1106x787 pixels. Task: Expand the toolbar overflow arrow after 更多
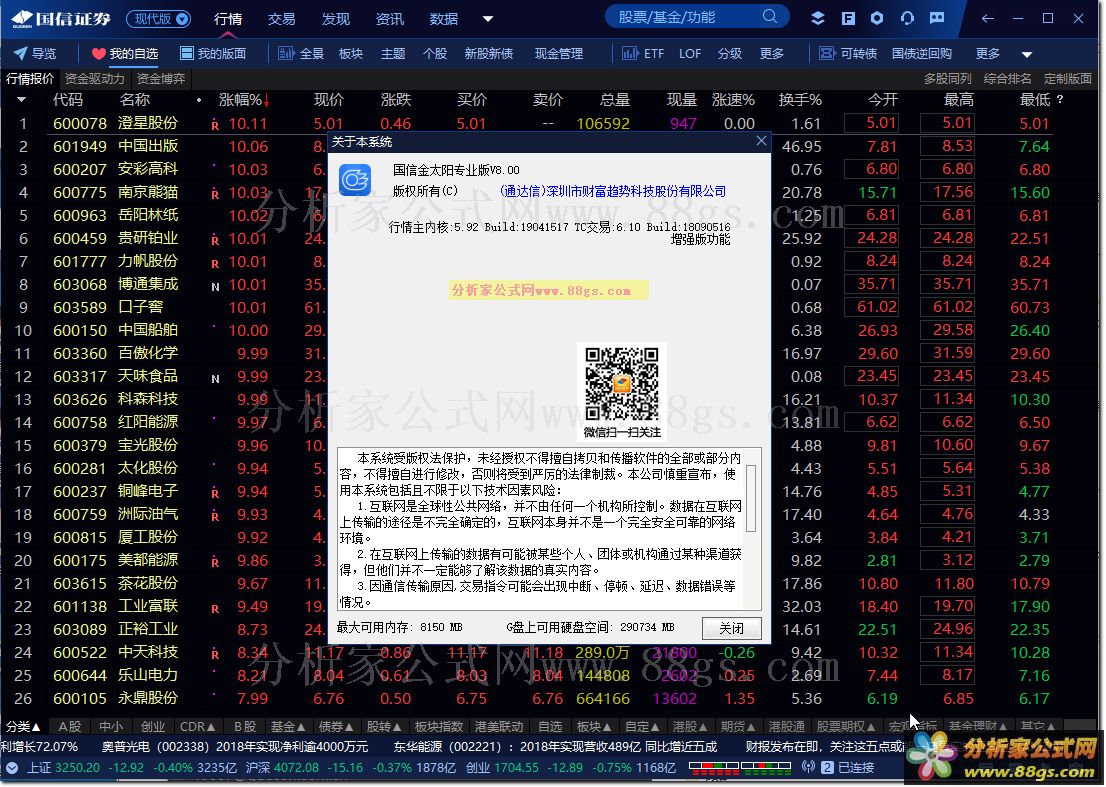(x=1027, y=54)
